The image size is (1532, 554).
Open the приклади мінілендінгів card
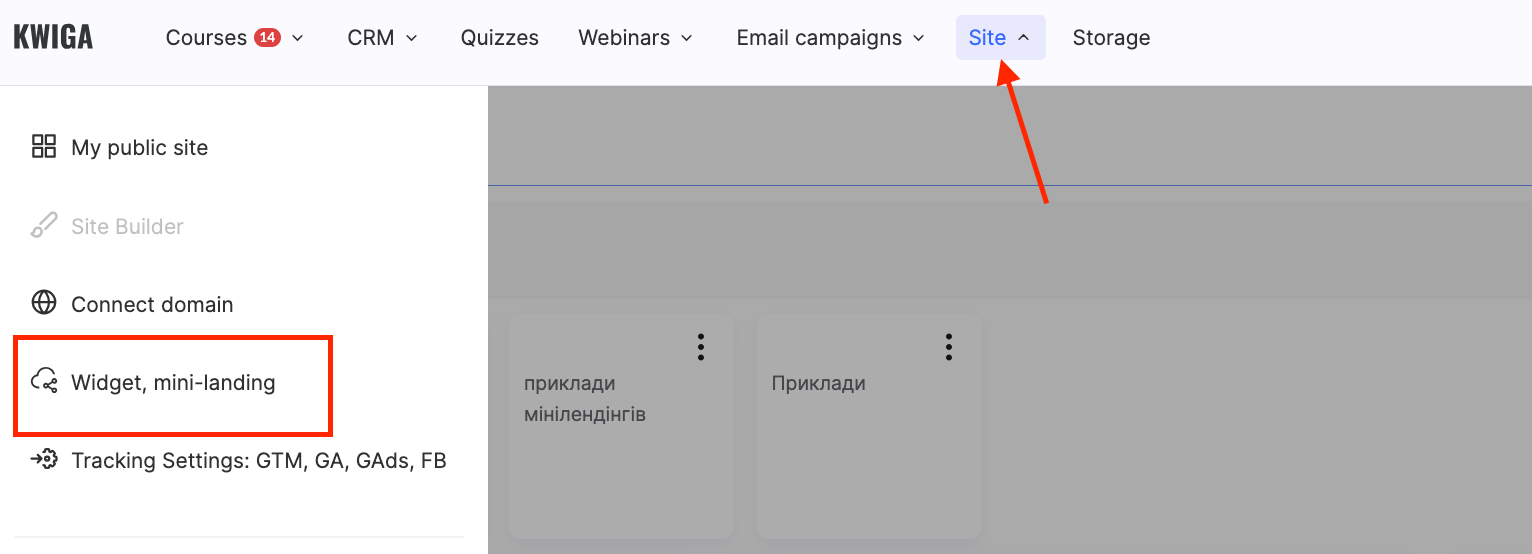click(x=621, y=428)
